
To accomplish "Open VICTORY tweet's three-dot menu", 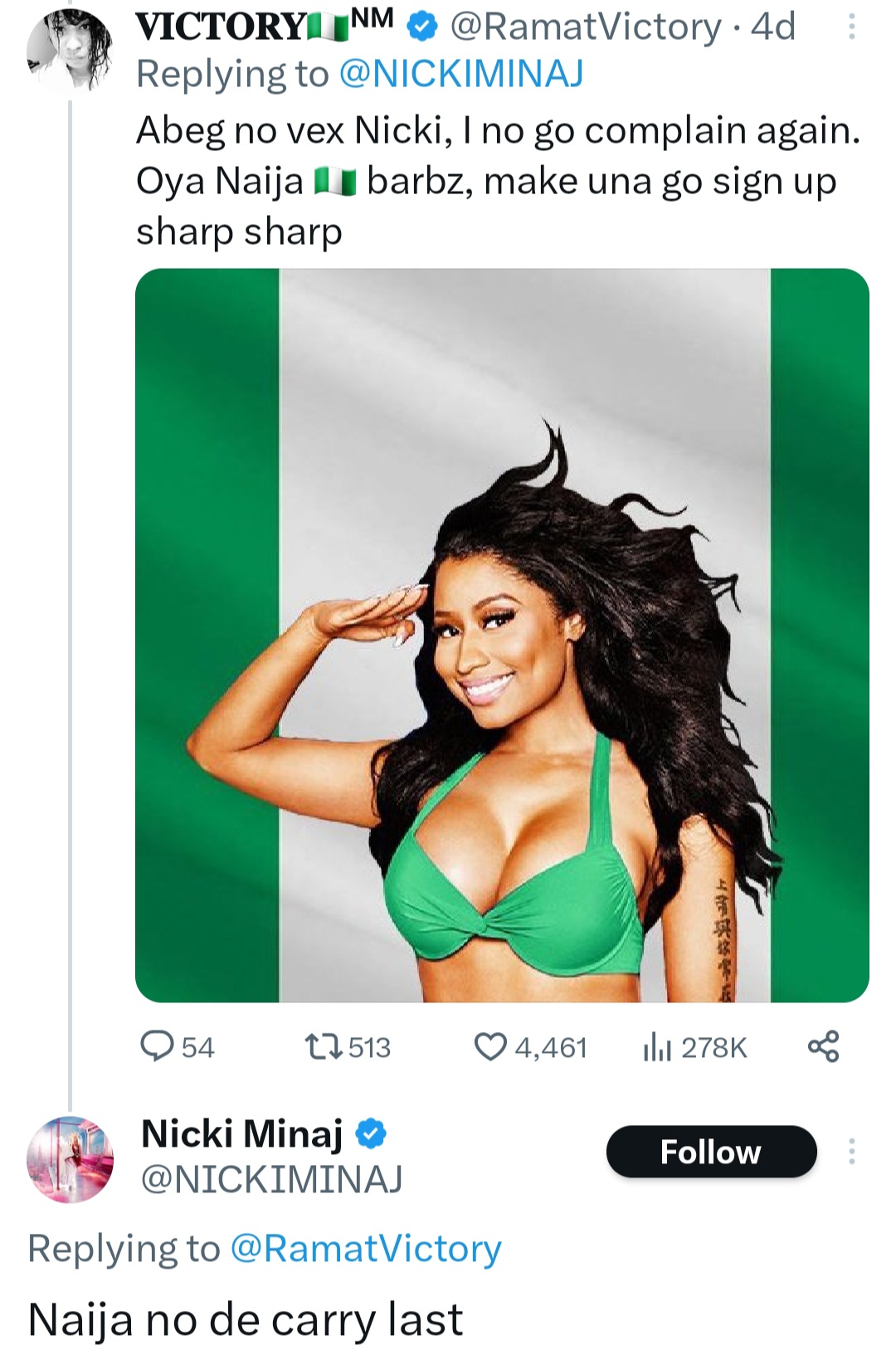I will point(851,28).
